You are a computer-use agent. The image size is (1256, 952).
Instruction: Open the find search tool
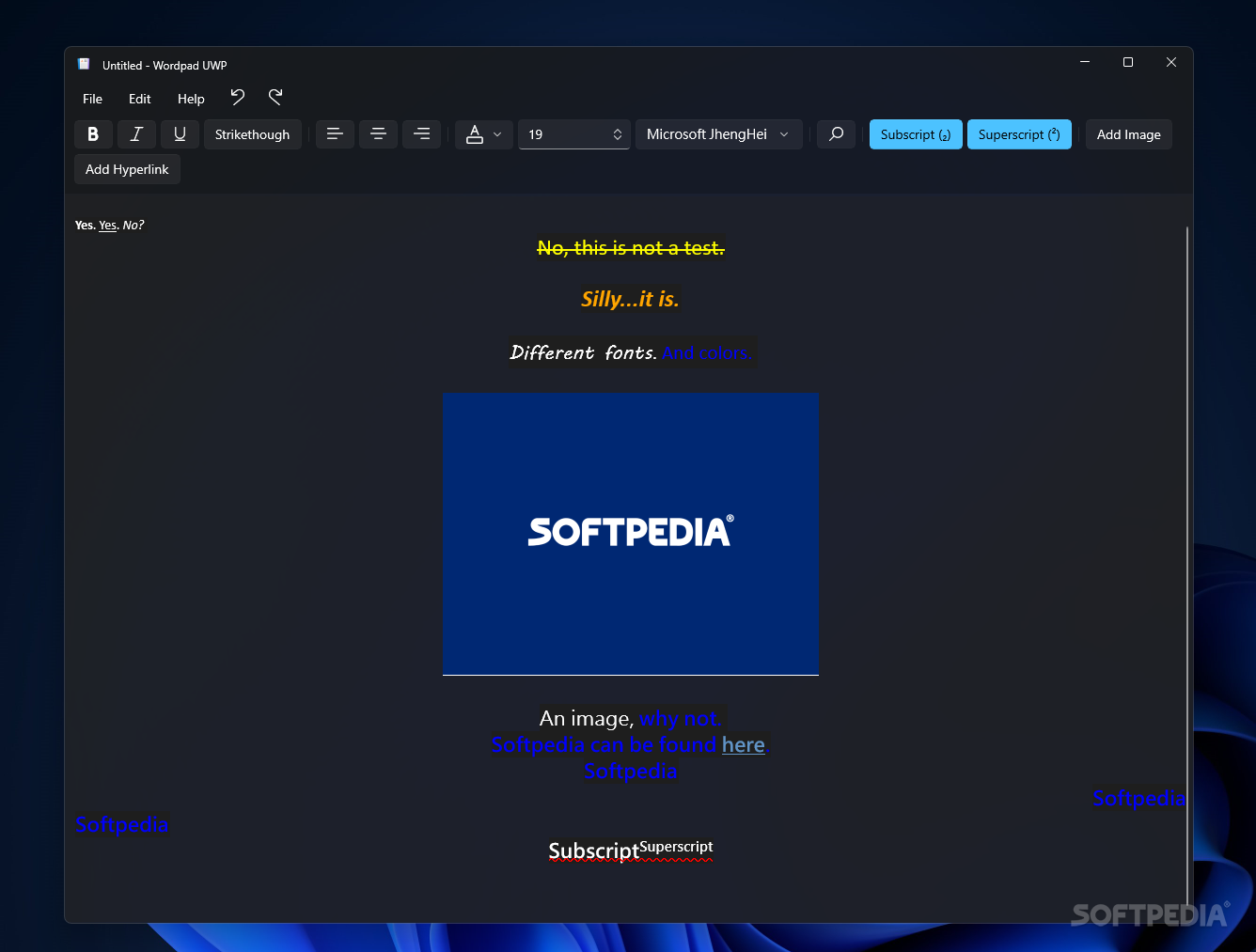click(836, 134)
